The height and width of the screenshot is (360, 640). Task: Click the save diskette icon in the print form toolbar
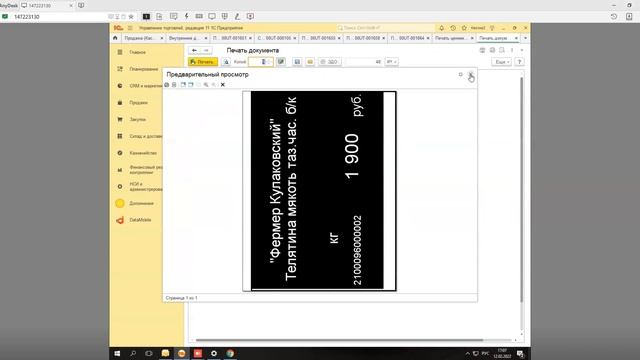[x=297, y=62]
